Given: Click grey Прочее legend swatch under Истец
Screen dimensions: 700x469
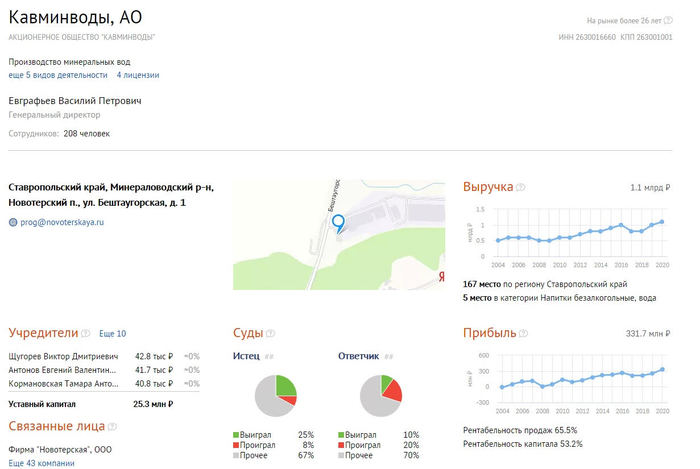Looking at the screenshot, I should click(236, 455).
